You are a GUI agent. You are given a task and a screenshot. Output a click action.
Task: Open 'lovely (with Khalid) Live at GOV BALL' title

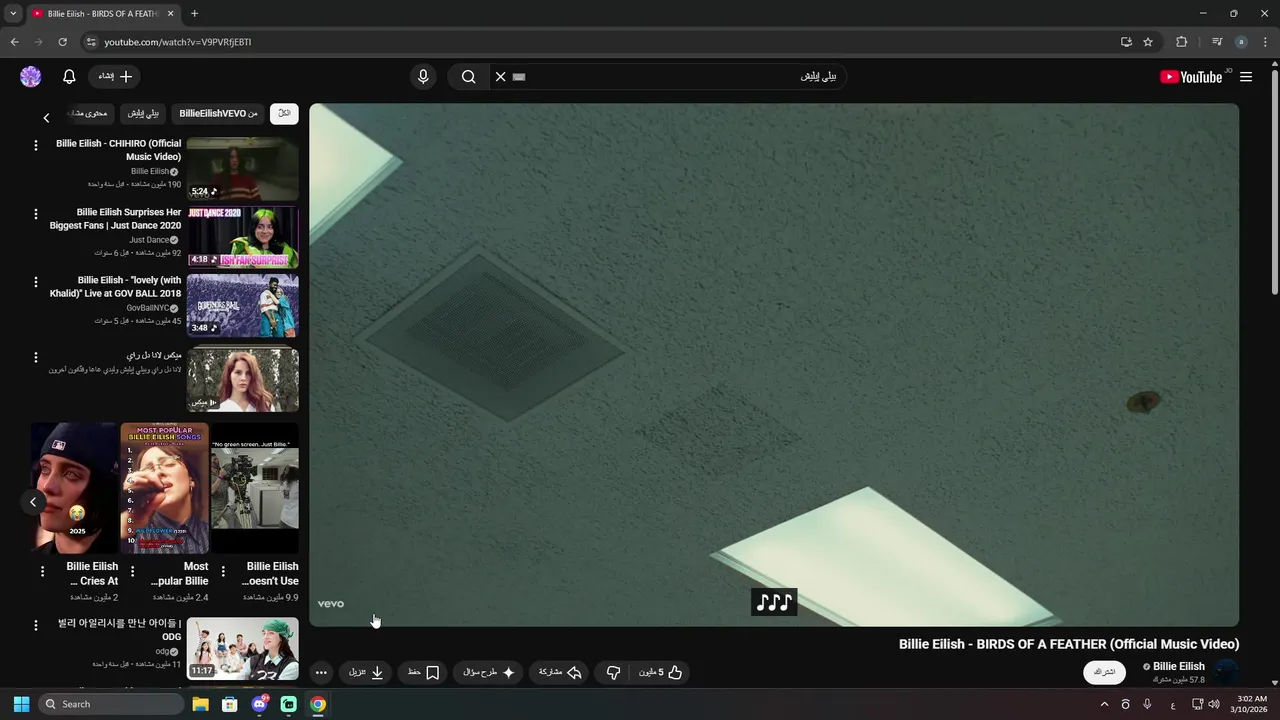(115, 287)
